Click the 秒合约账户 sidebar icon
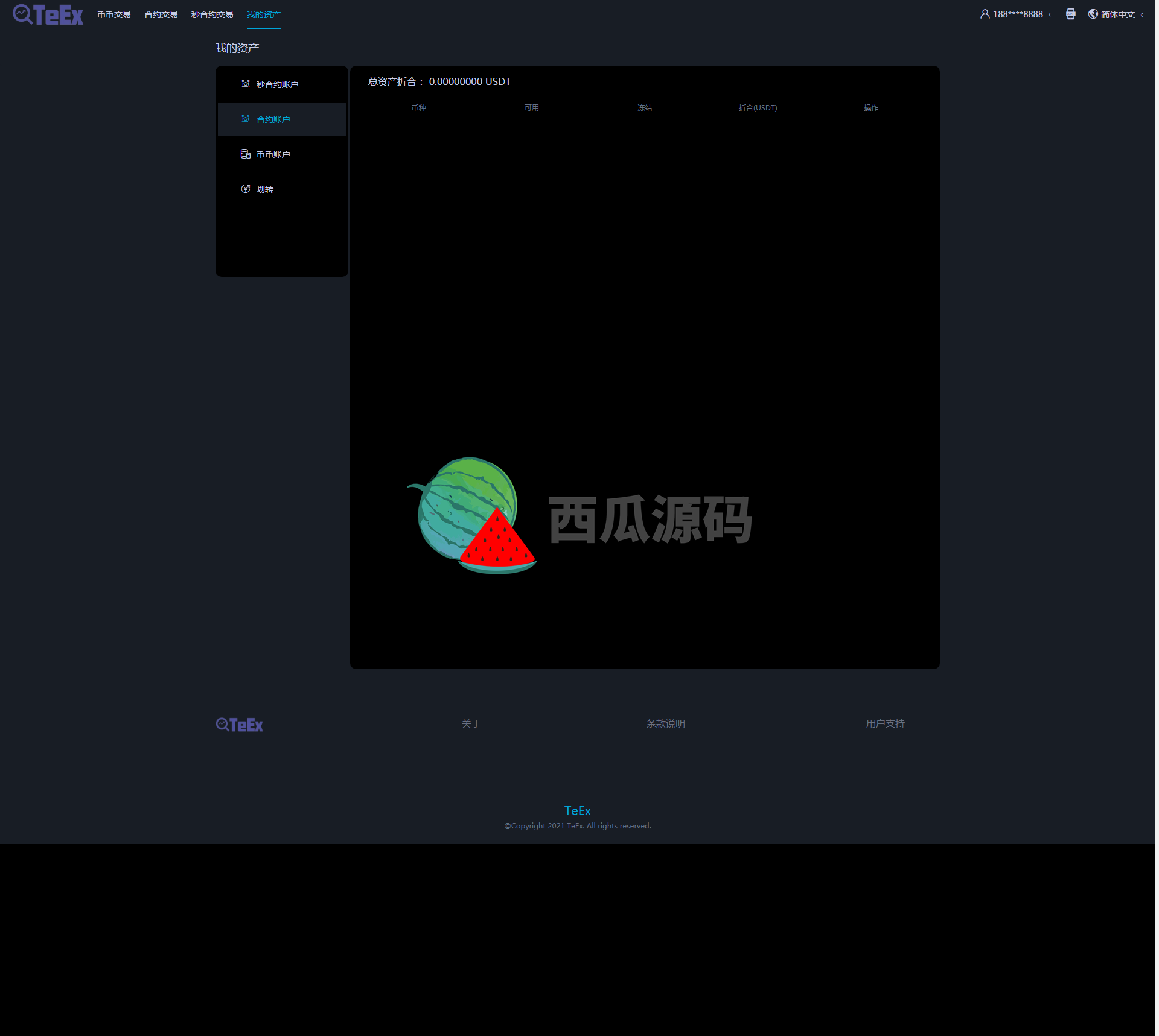 coord(246,84)
